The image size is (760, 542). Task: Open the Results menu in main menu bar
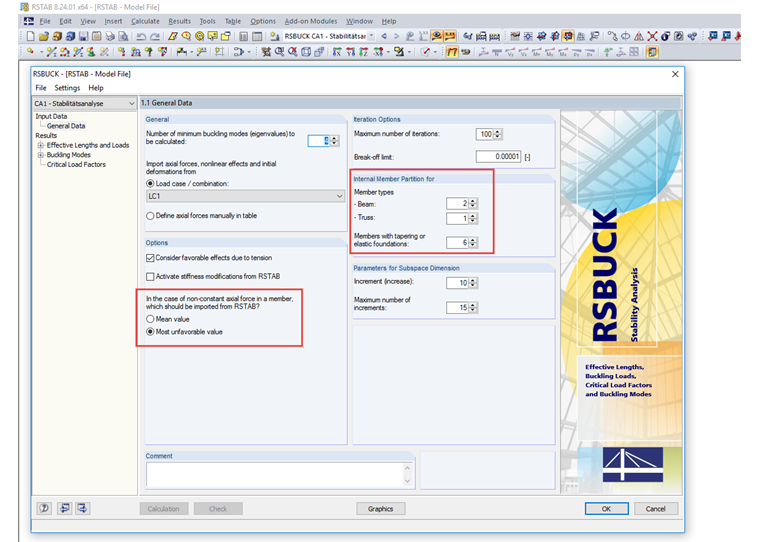pos(179,21)
